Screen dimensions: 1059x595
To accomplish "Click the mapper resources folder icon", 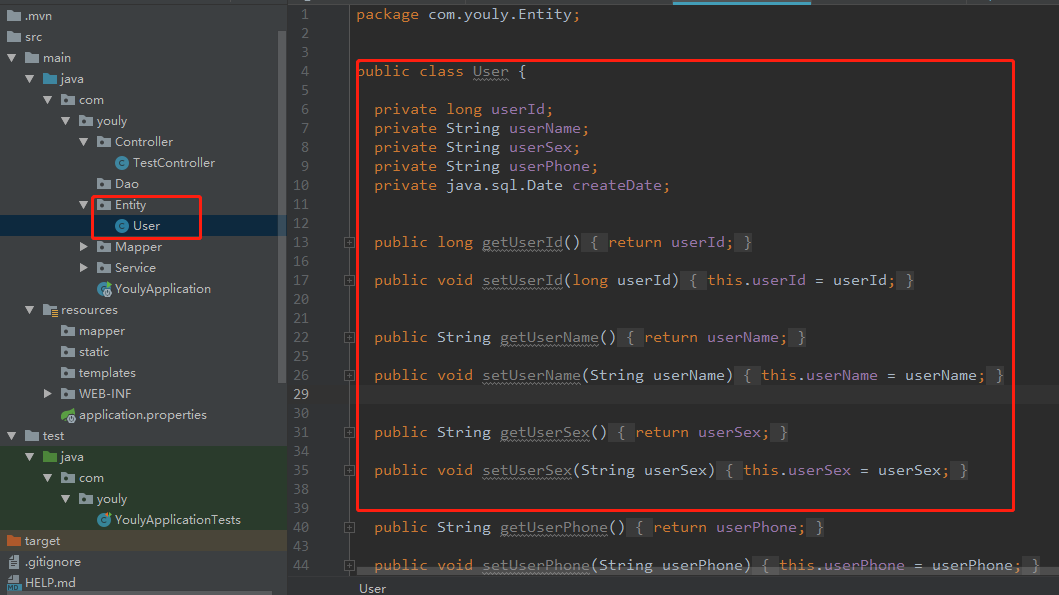I will point(68,331).
